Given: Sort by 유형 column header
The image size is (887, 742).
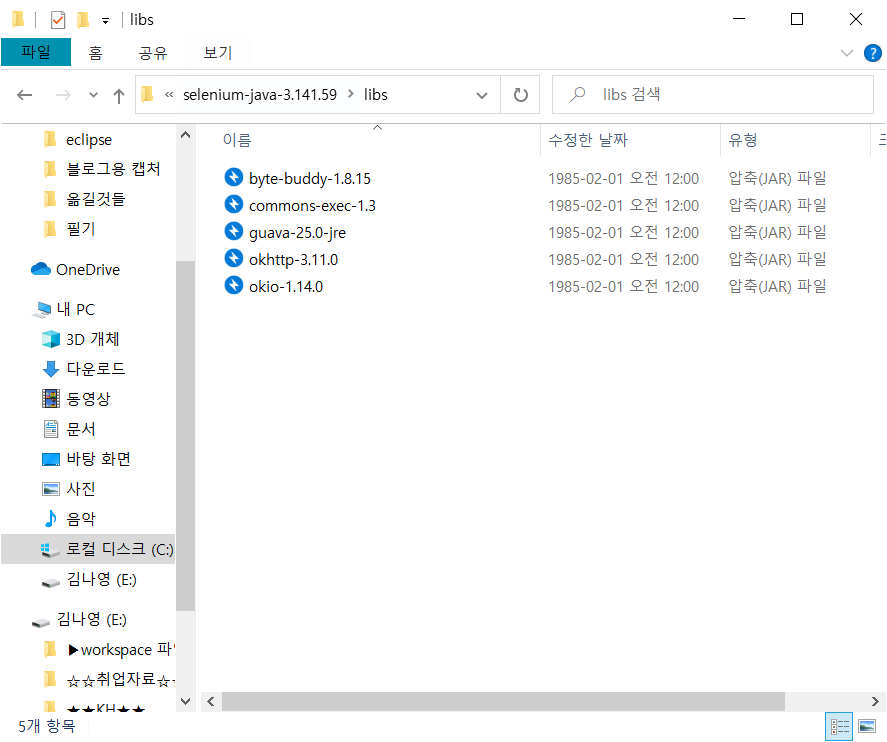Looking at the screenshot, I should (742, 140).
